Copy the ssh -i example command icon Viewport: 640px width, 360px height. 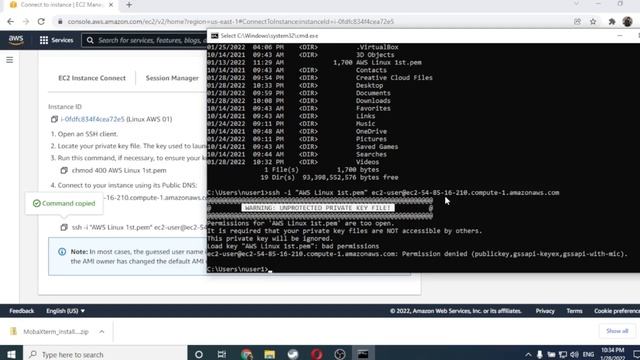[x=64, y=227]
